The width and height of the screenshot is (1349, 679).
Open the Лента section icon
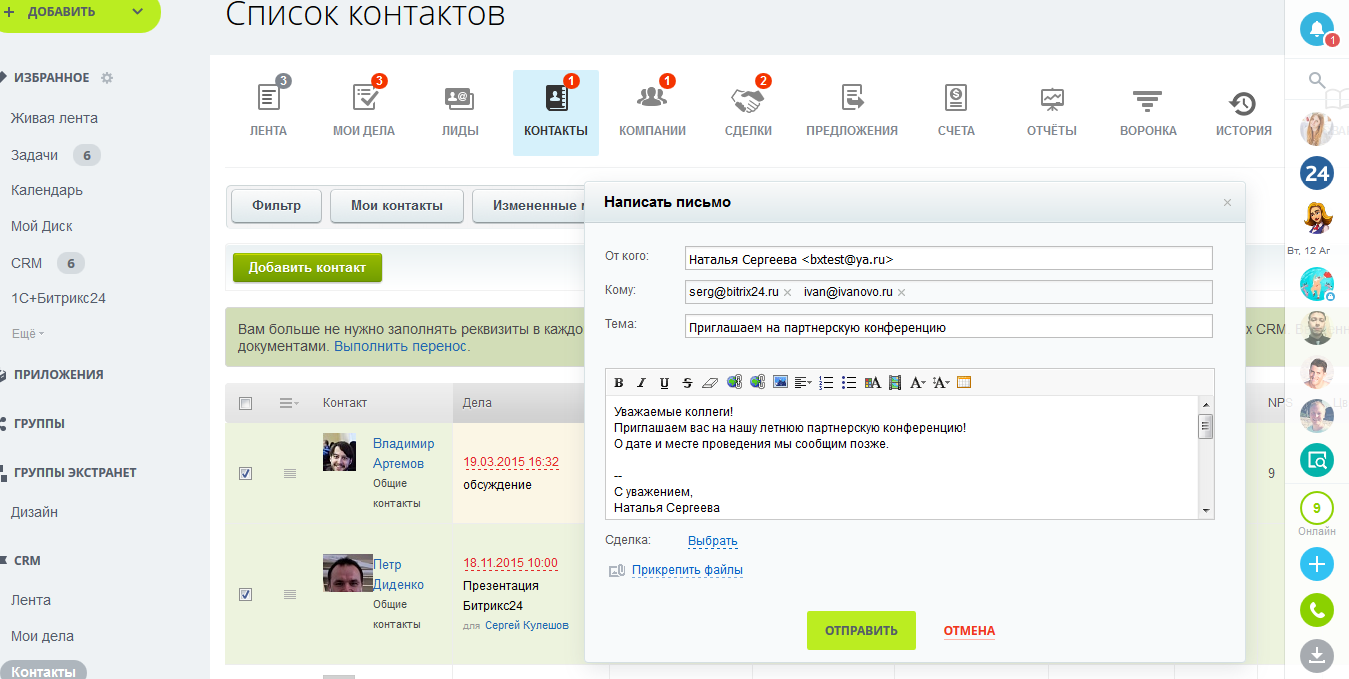[x=268, y=97]
